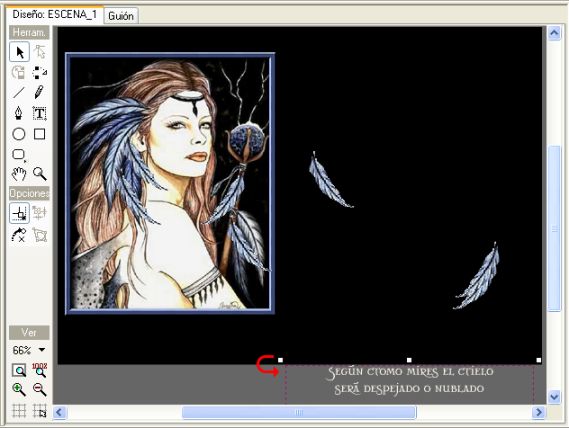Click vertical scrollbar down arrow
Screen dimensions: 569x428
point(554,397)
